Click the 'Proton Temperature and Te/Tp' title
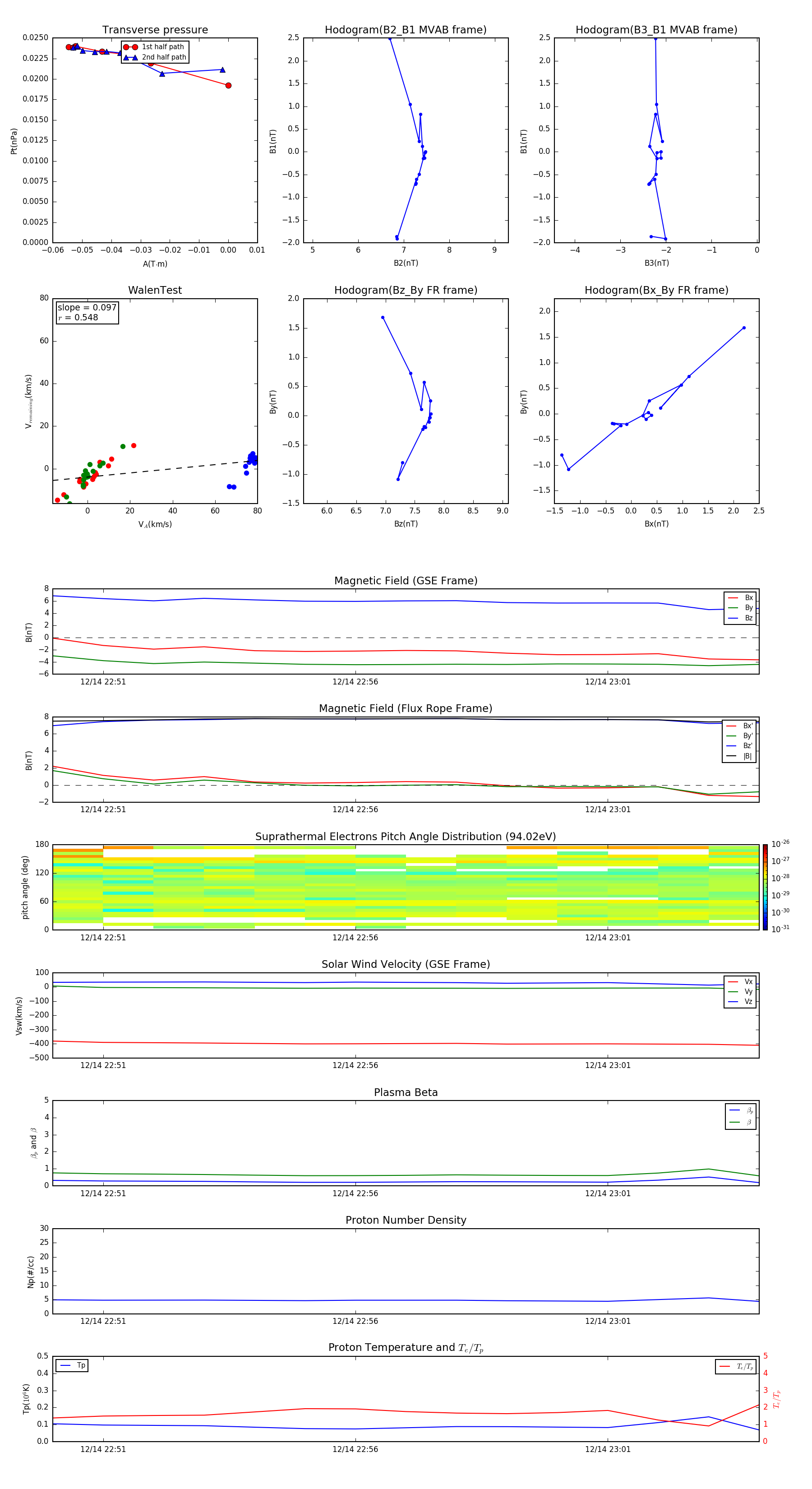Image resolution: width=812 pixels, height=1489 pixels. pos(406,1348)
